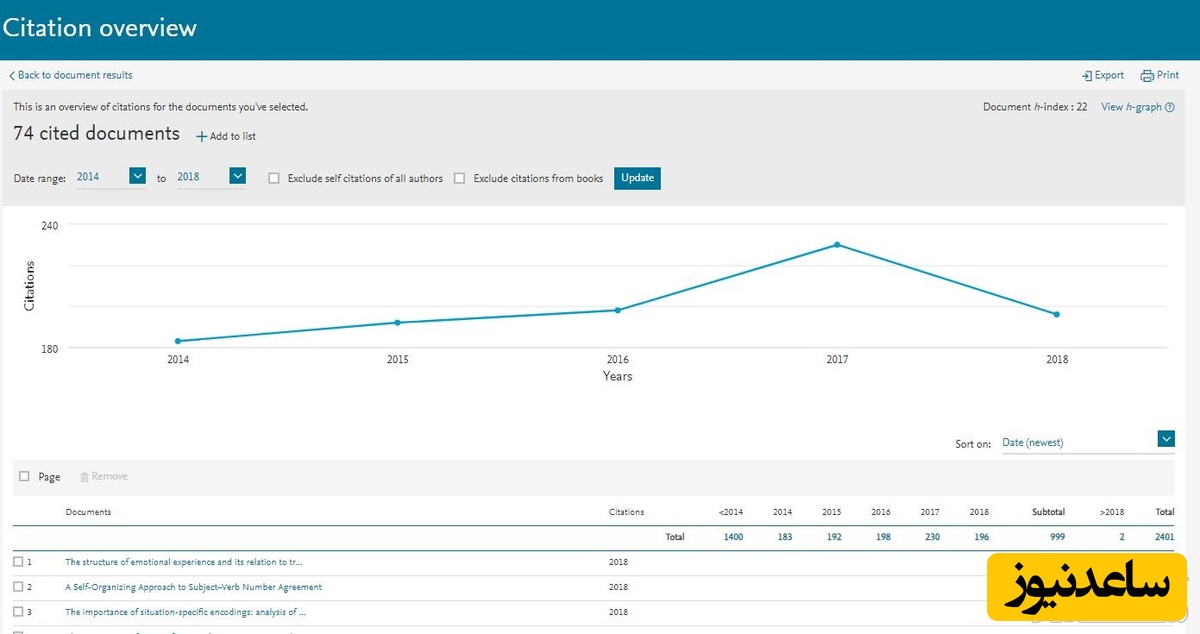This screenshot has height=634, width=1200.
Task: Open the View h-graph link
Action: [x=1131, y=107]
